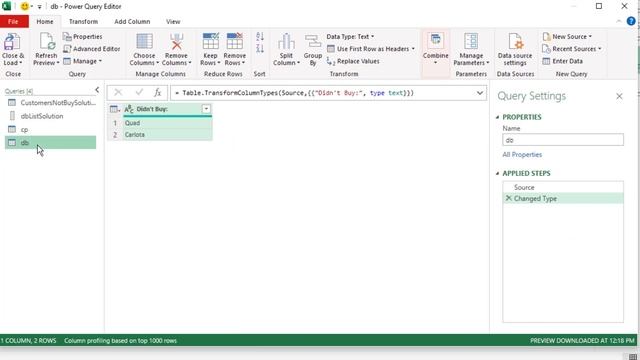The image size is (640, 360).
Task: Select the Source applied step
Action: coord(563,187)
